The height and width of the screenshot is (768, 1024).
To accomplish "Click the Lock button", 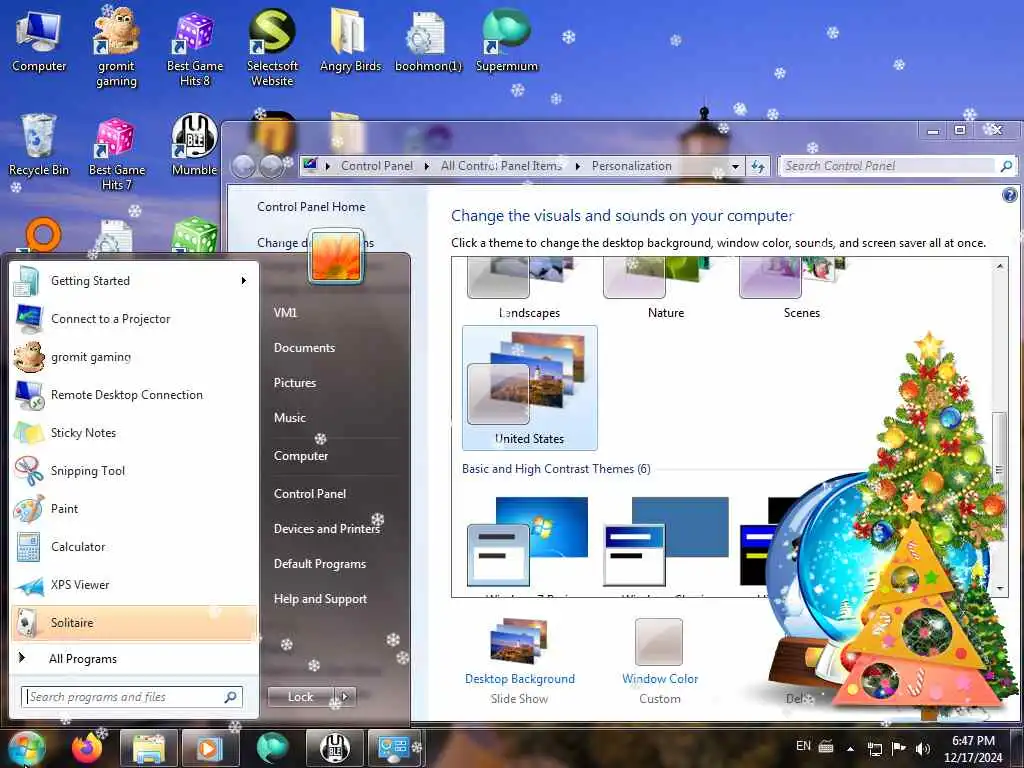I will click(300, 696).
